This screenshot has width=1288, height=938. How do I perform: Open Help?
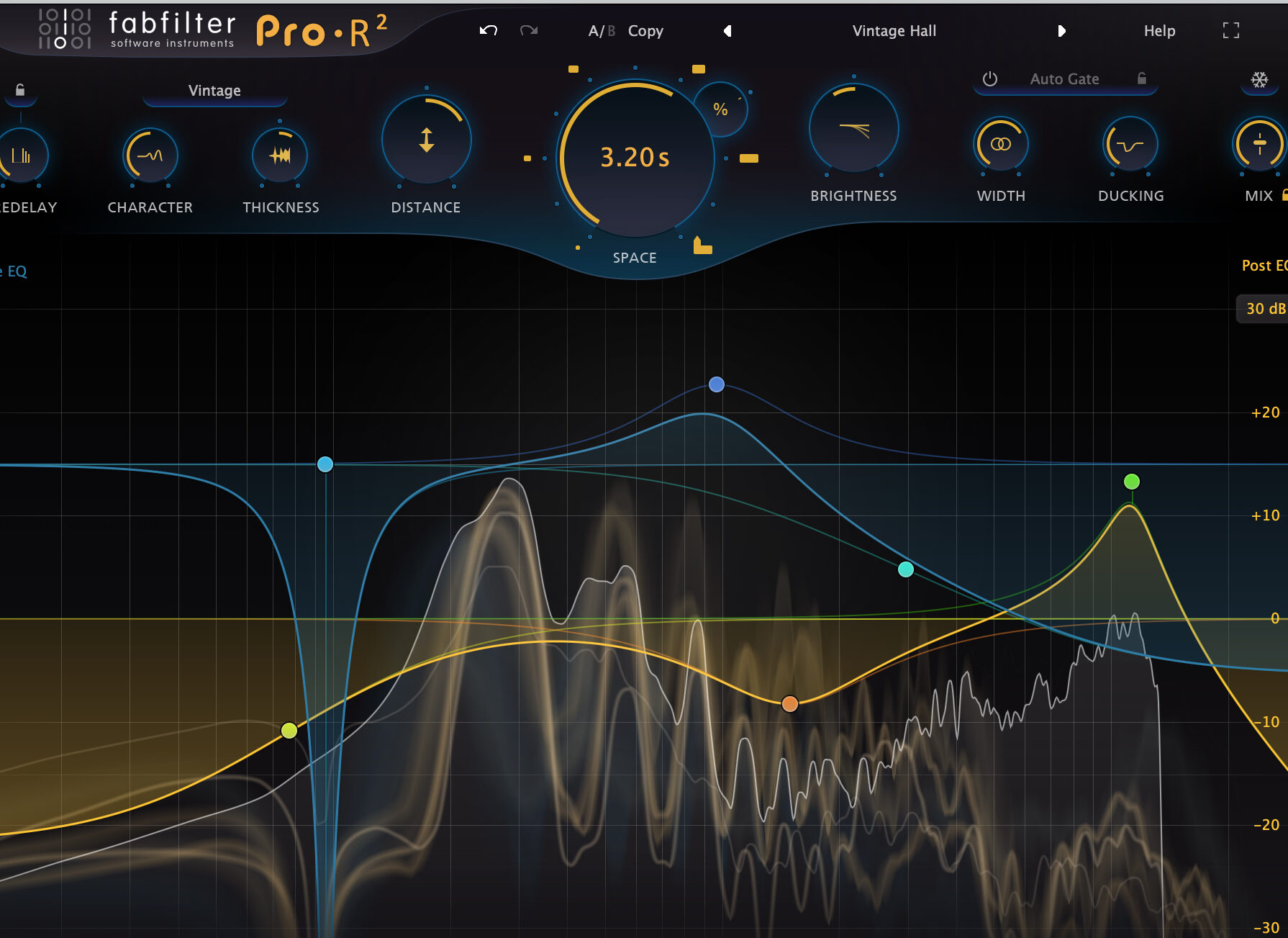[x=1158, y=31]
